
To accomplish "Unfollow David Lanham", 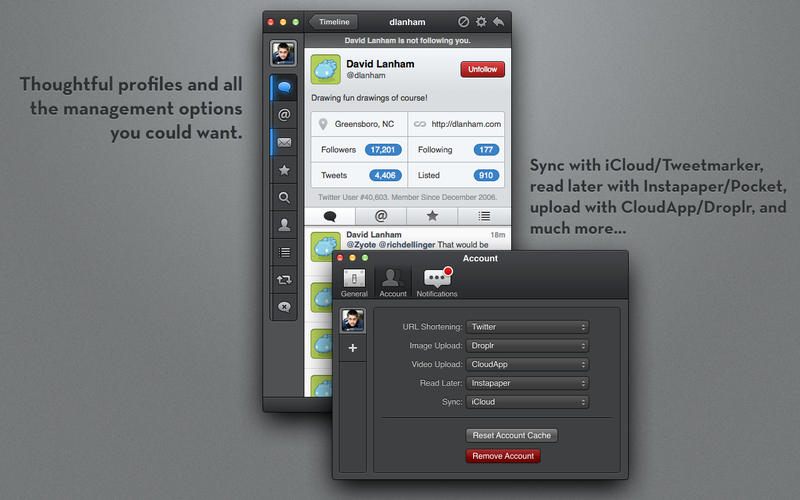I will click(x=483, y=69).
